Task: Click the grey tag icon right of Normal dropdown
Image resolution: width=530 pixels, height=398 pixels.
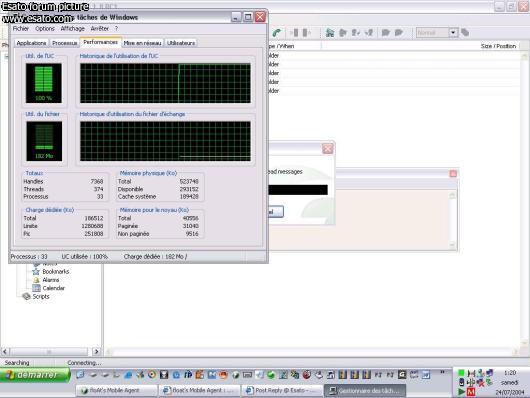Action: pos(465,32)
